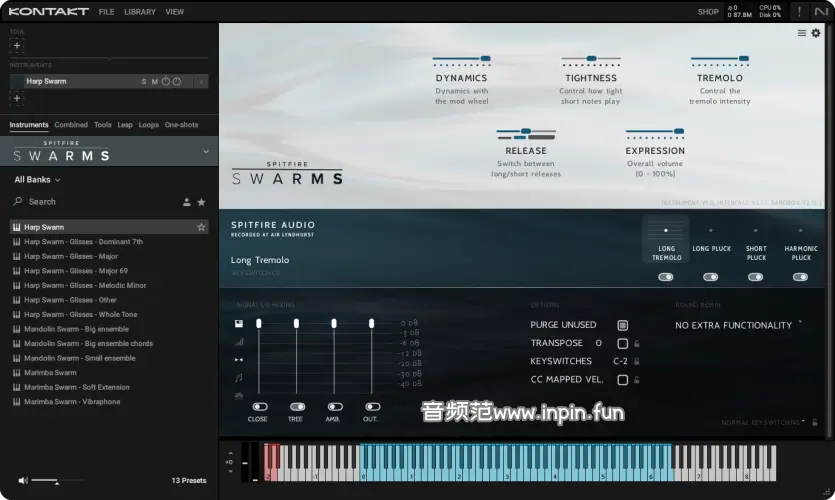Switch to the Tools tab
This screenshot has height=500, width=835.
click(x=103, y=125)
